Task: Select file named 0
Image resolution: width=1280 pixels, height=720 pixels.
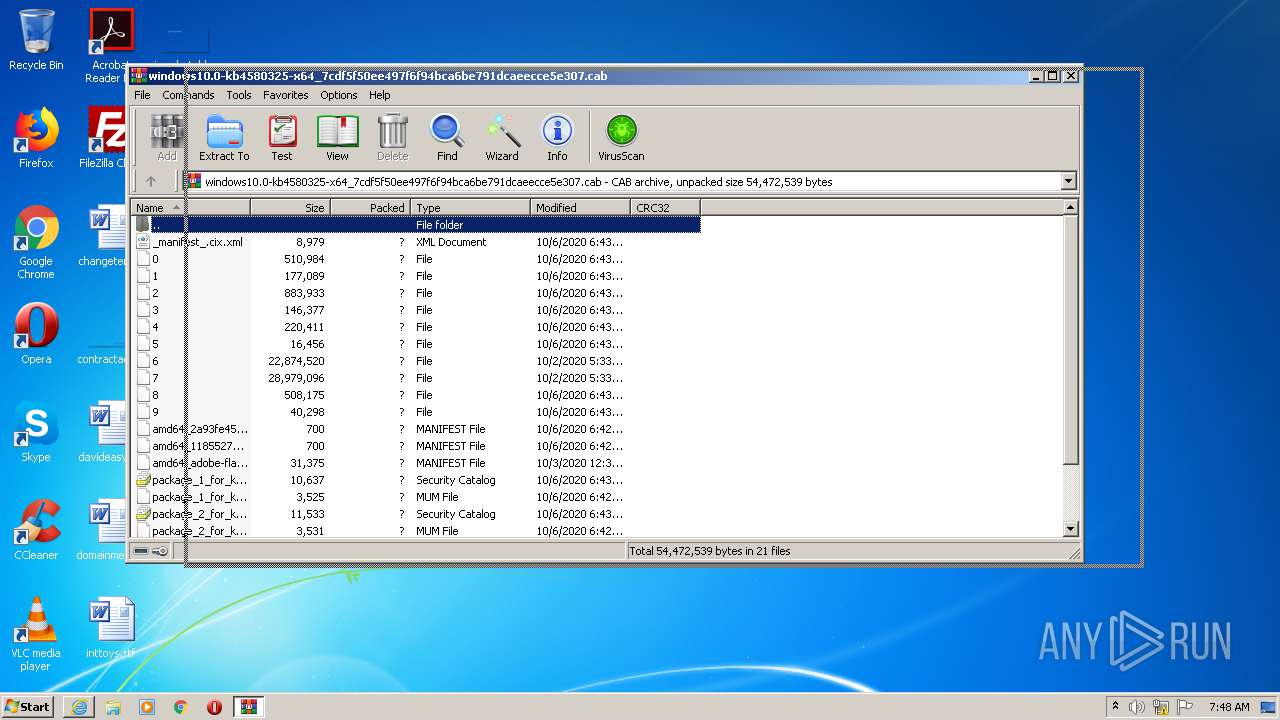Action: pyautogui.click(x=416, y=259)
